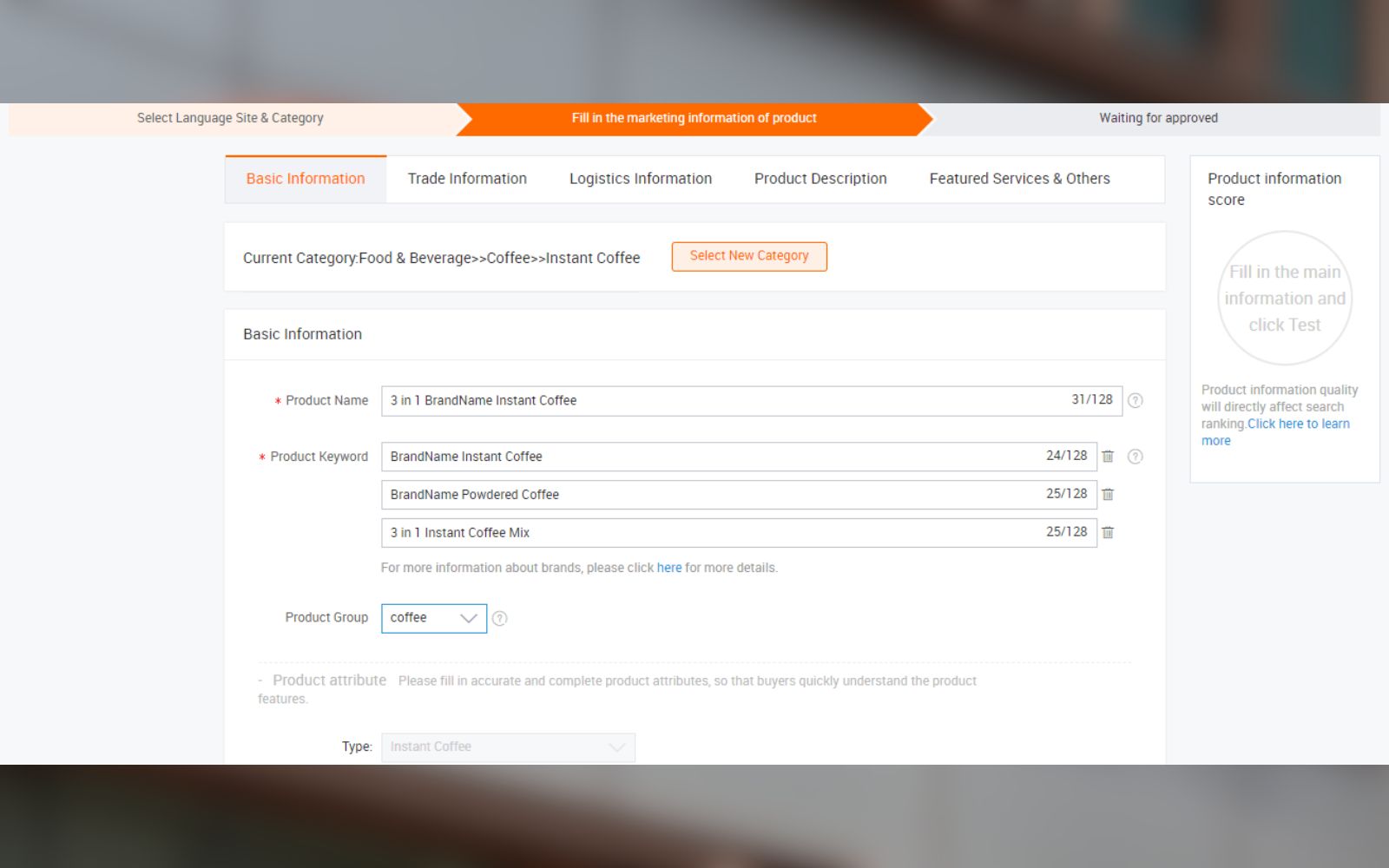Screen dimensions: 1389x868
Task: Edit the BrandName Instant Coffee keyword field
Action: 739,457
